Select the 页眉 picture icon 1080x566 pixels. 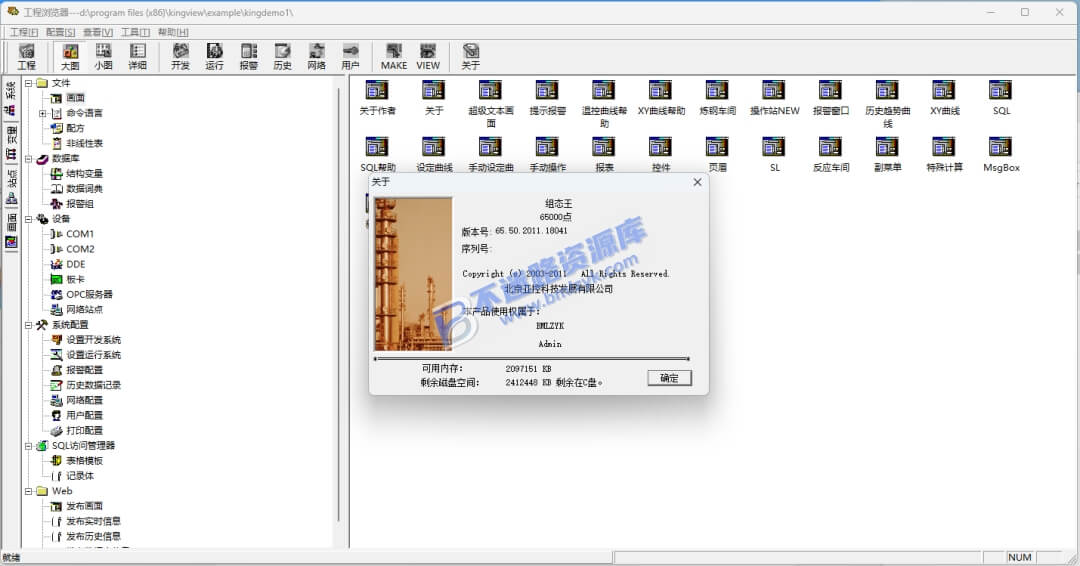[x=718, y=154]
